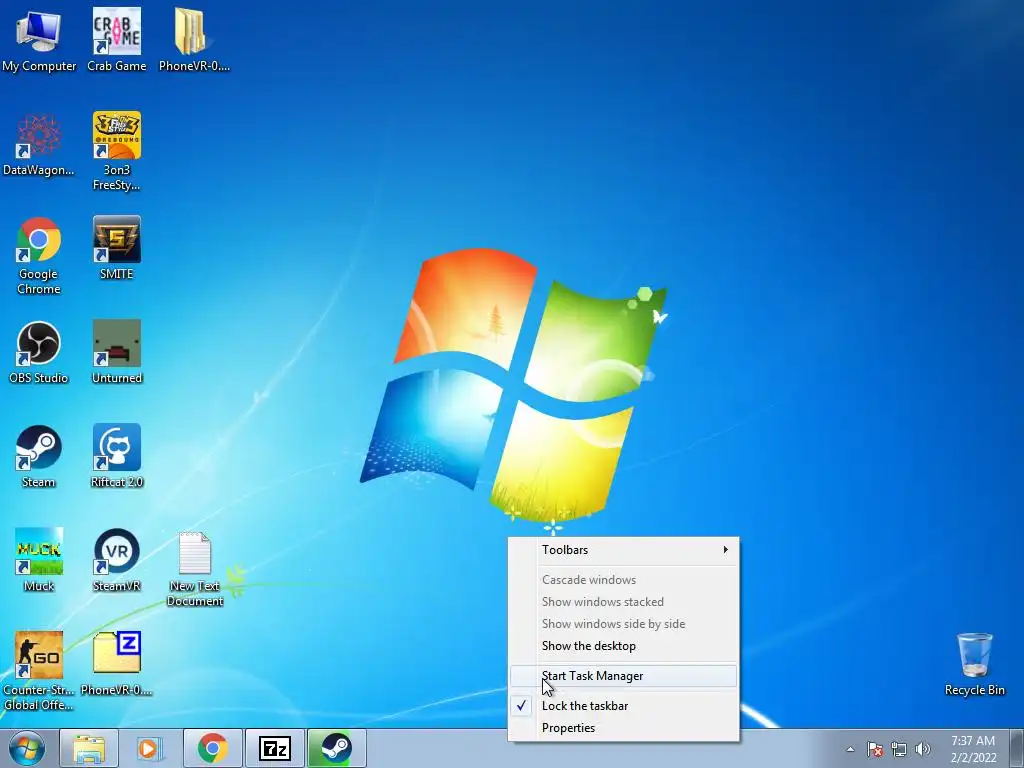Open Windows Explorer from the taskbar
Image resolution: width=1024 pixels, height=768 pixels.
[x=89, y=748]
